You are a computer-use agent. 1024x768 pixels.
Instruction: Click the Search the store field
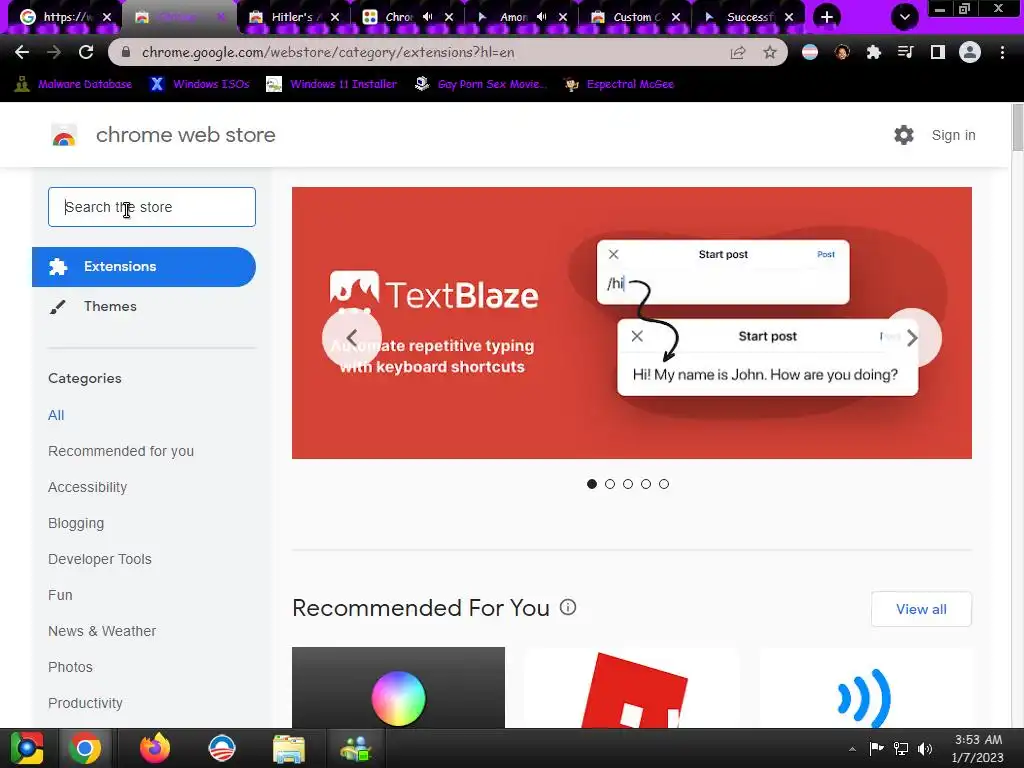[x=152, y=207]
